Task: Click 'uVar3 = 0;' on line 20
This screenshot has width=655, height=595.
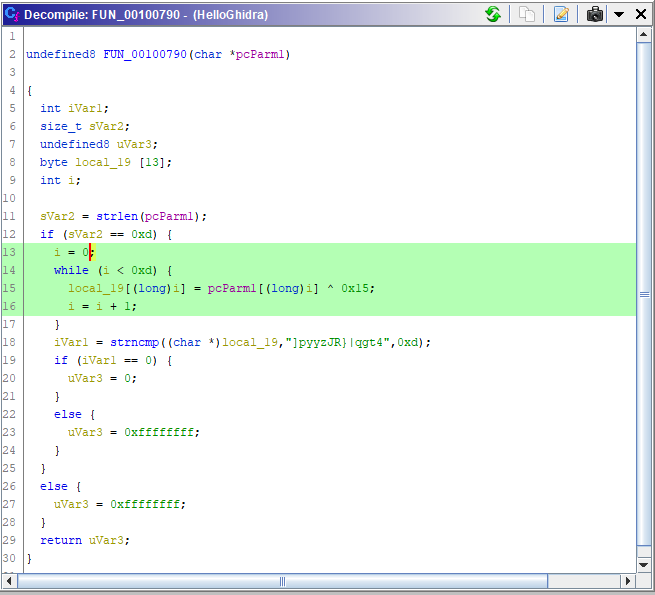Action: (x=102, y=378)
